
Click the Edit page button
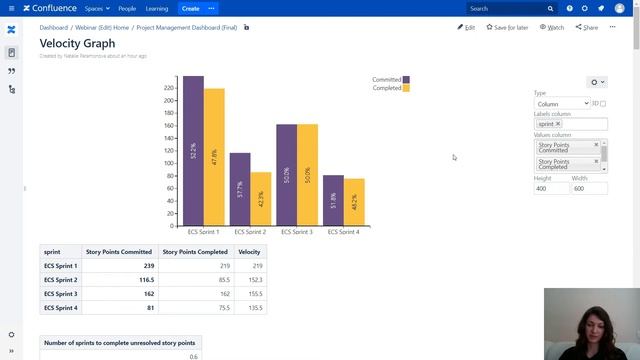[466, 27]
